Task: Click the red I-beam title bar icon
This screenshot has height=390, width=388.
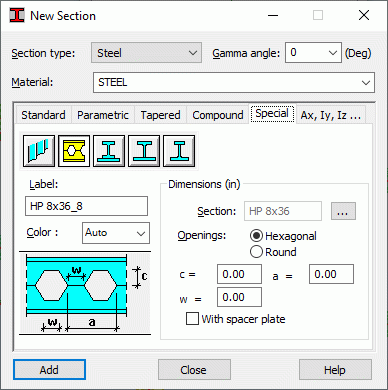Action: click(x=17, y=15)
